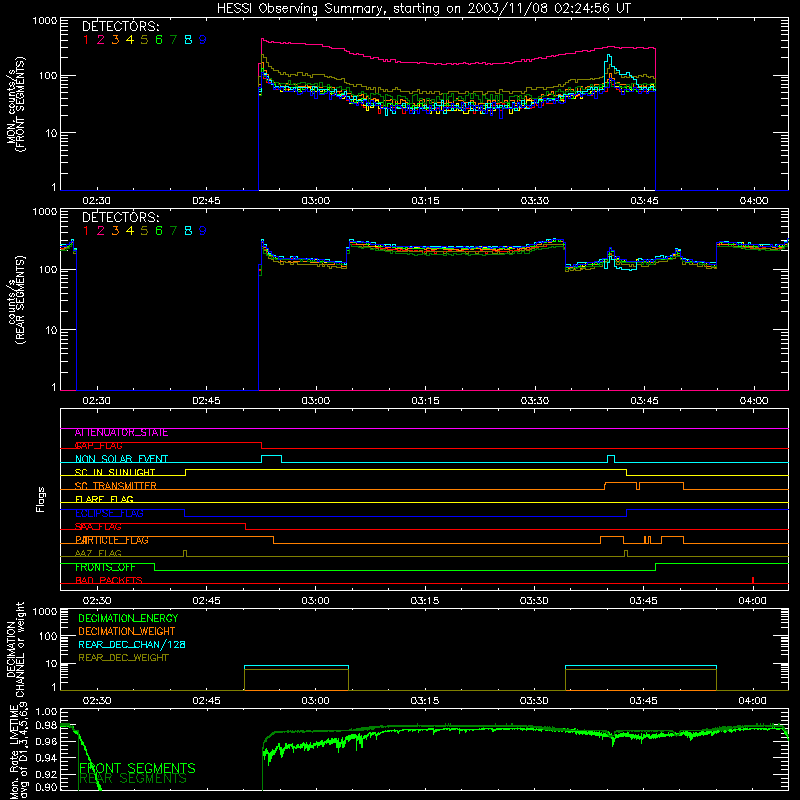
Task: Click 02:45 tick on the Flags plot
Action: tap(206, 601)
